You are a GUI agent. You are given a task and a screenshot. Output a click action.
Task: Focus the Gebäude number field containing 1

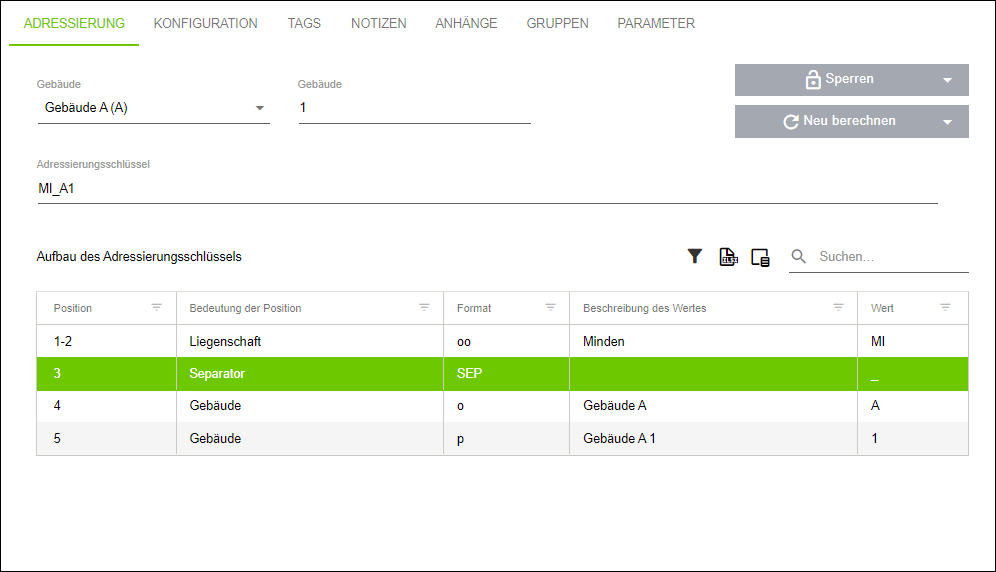click(x=415, y=107)
